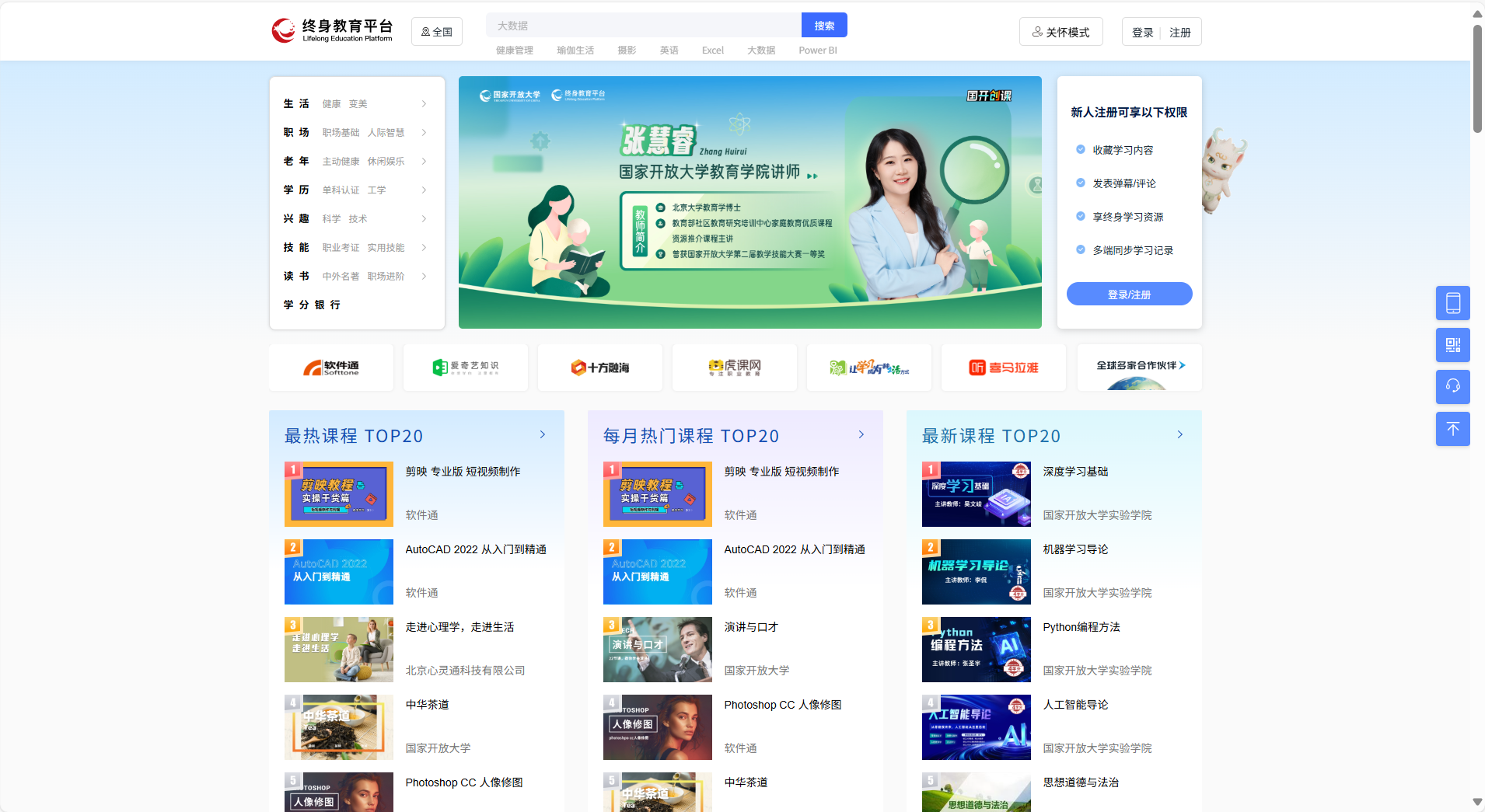Viewport: 1485px width, 812px height.
Task: Expand the 技能 category arrow
Action: click(x=424, y=248)
